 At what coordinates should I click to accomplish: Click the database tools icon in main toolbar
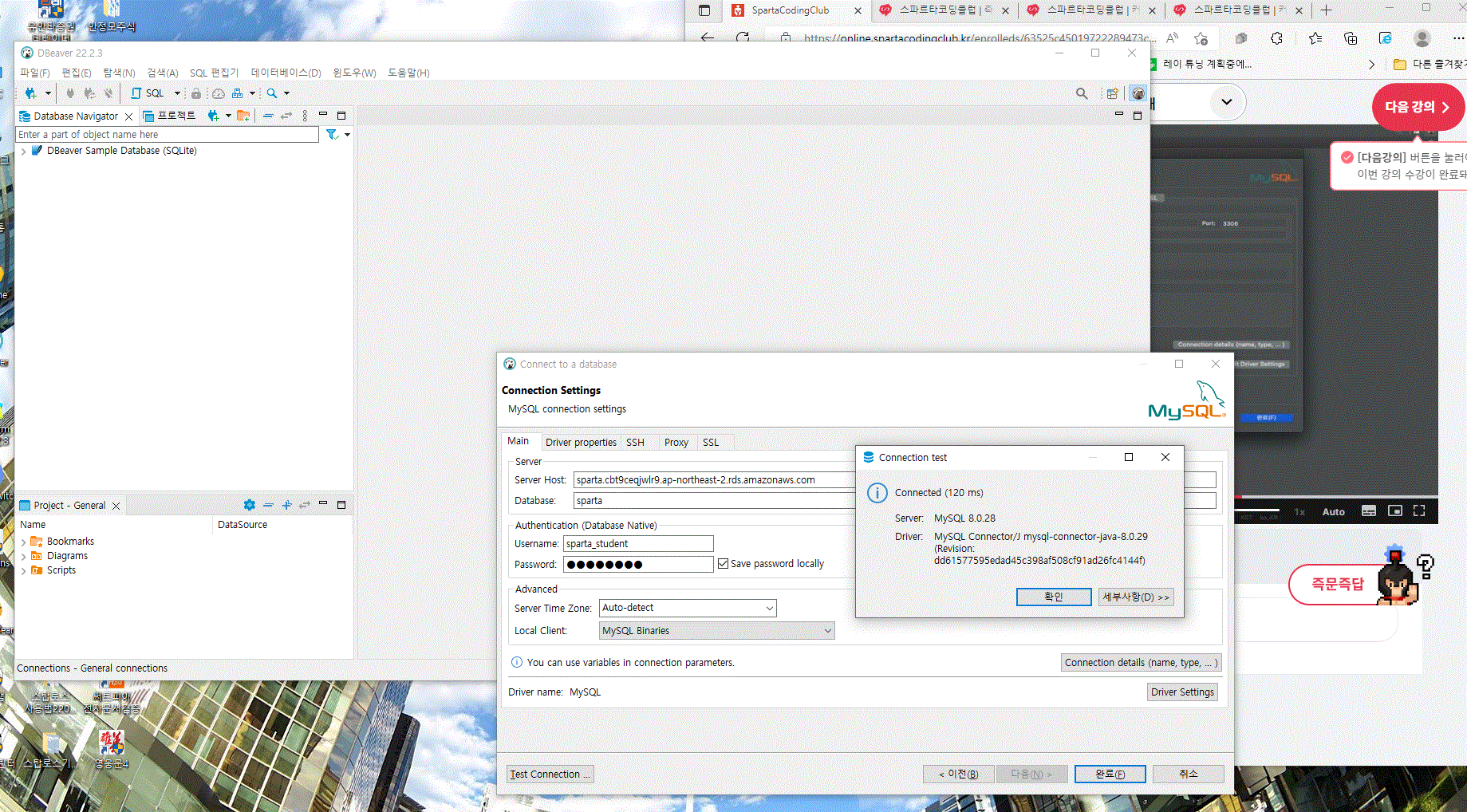[x=237, y=93]
